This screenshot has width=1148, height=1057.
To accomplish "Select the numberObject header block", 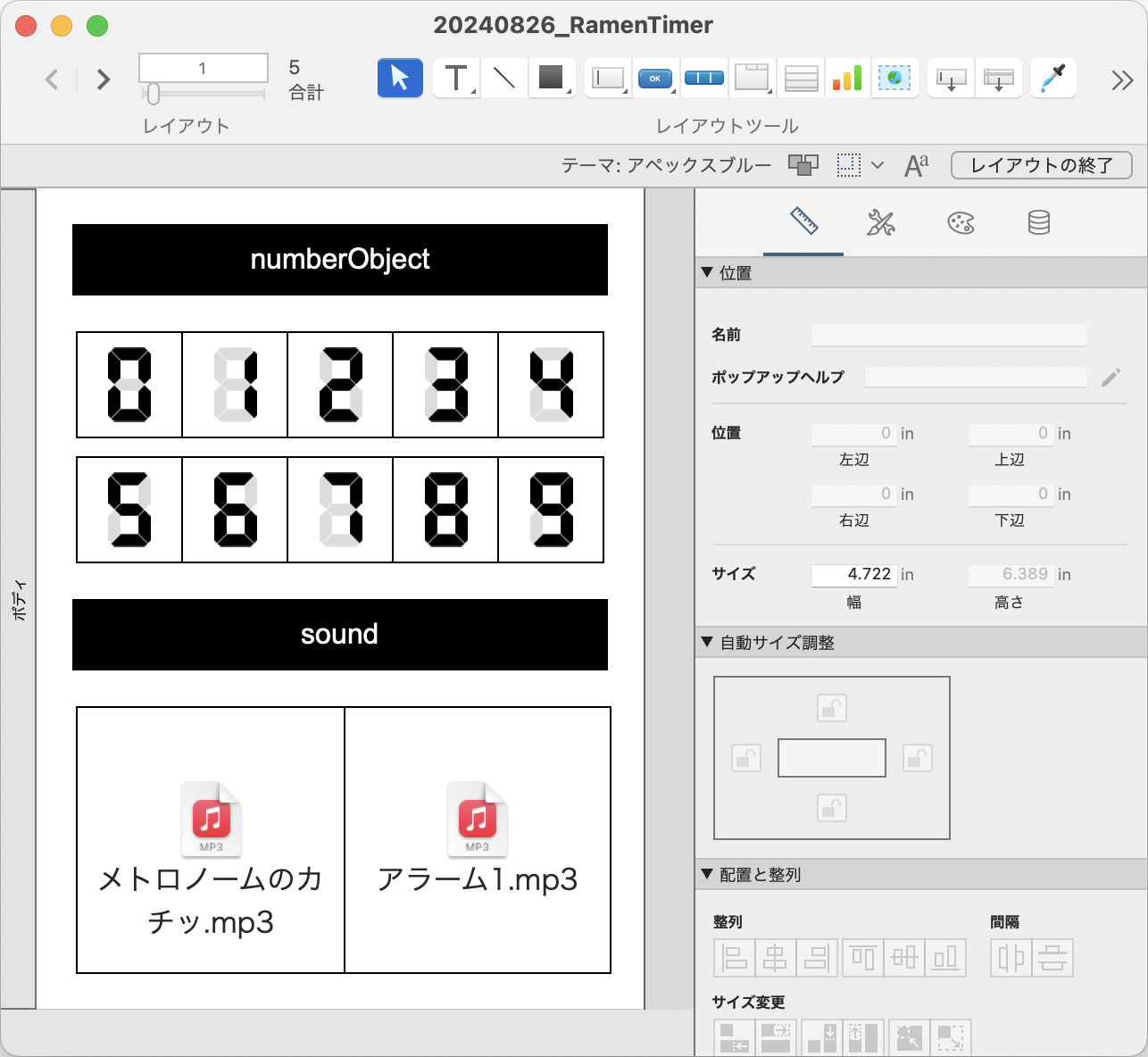I will (340, 260).
